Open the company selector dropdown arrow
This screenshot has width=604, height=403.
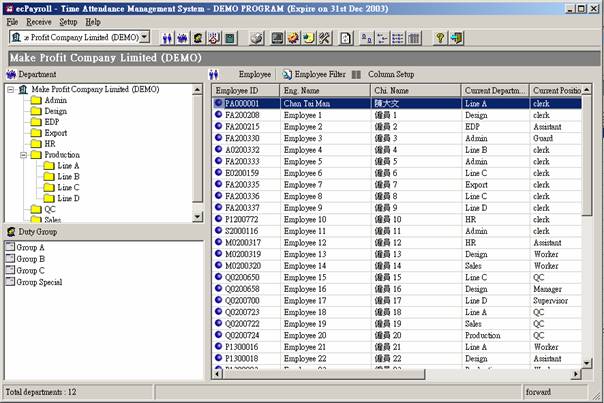coord(144,37)
